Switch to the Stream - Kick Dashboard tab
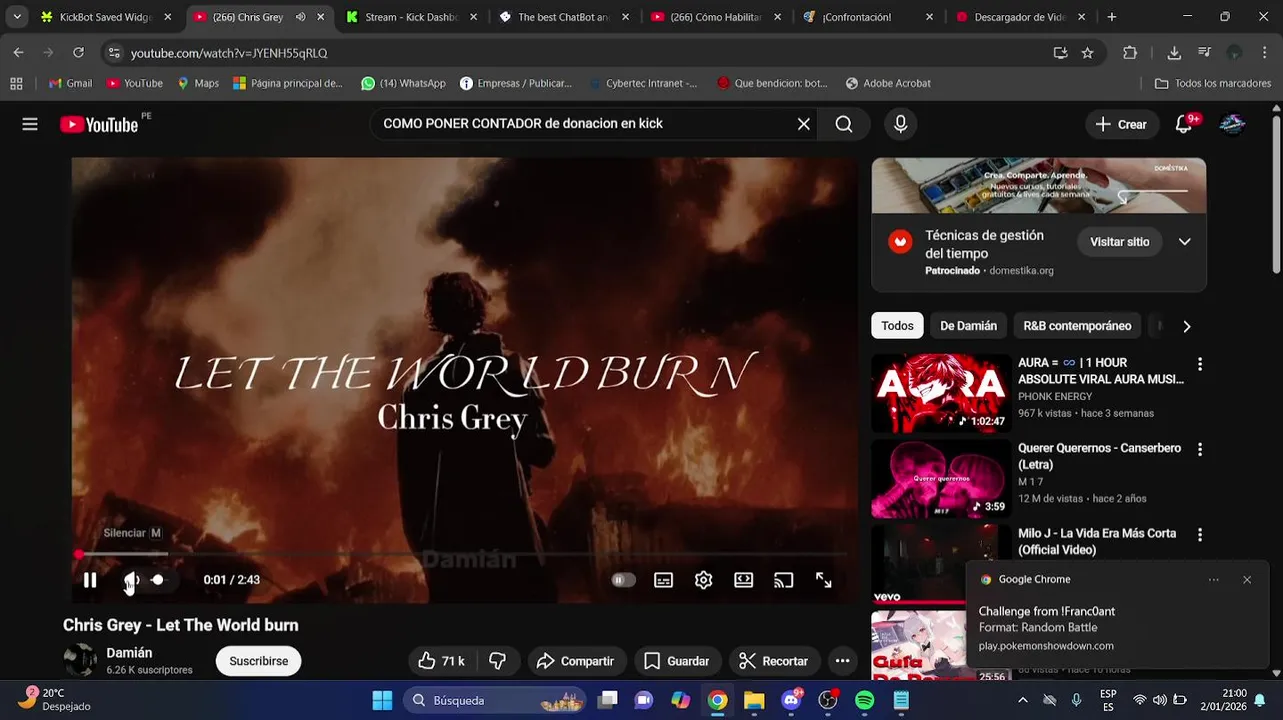 411,17
